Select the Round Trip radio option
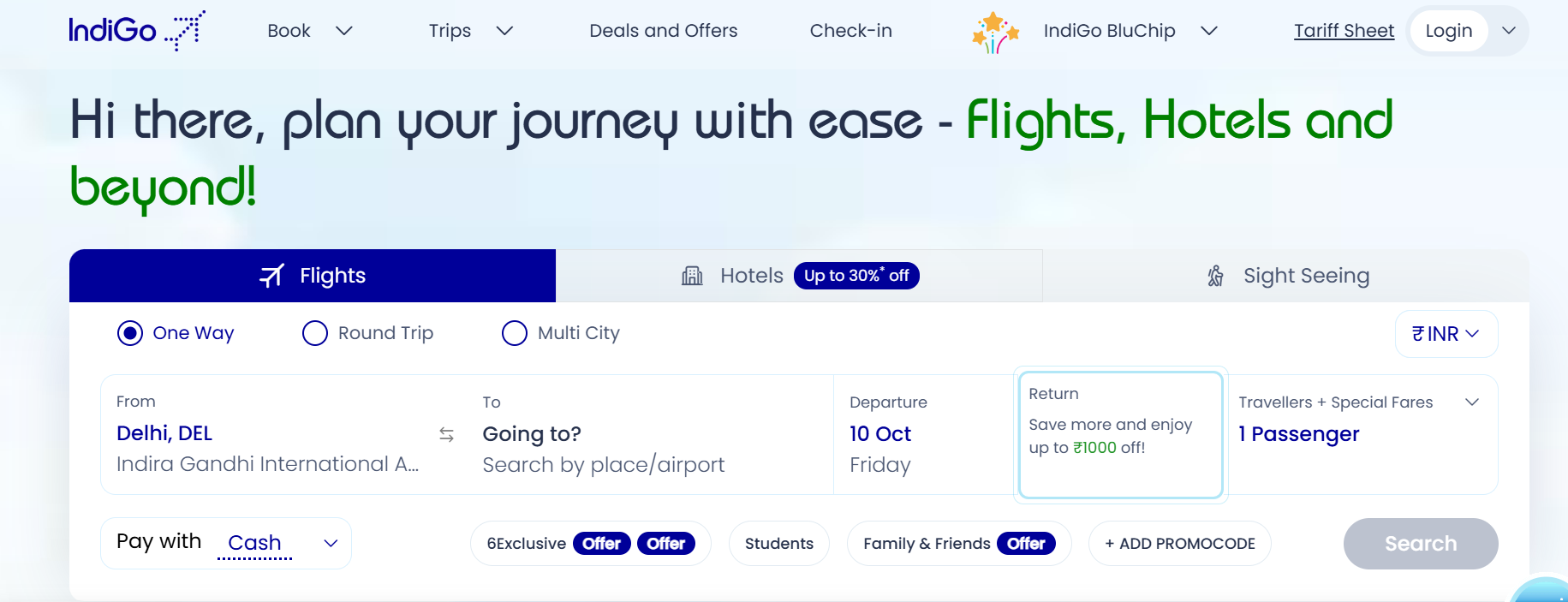The width and height of the screenshot is (1568, 602). point(315,333)
